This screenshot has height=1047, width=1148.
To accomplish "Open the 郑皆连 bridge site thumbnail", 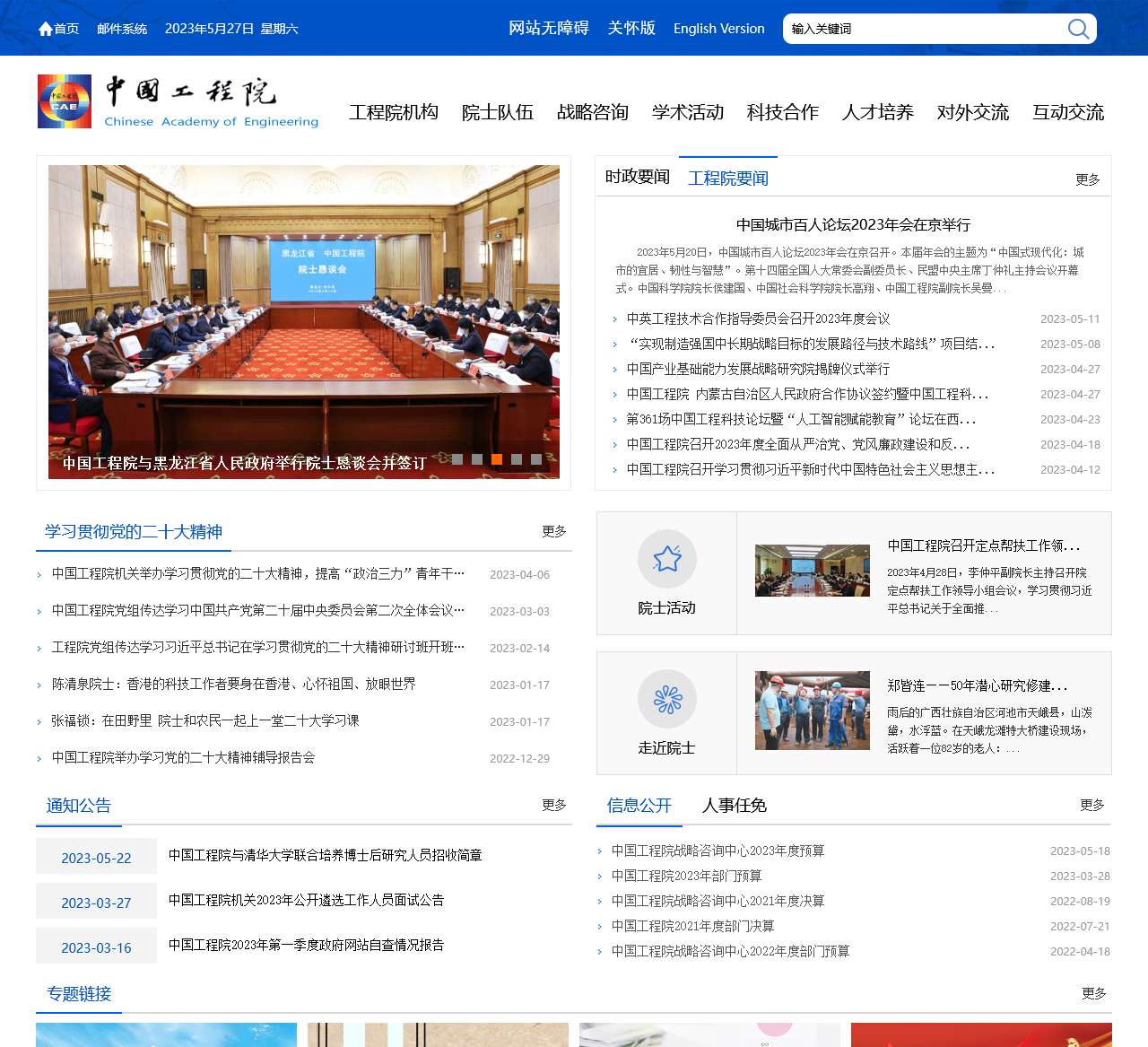I will tap(812, 711).
